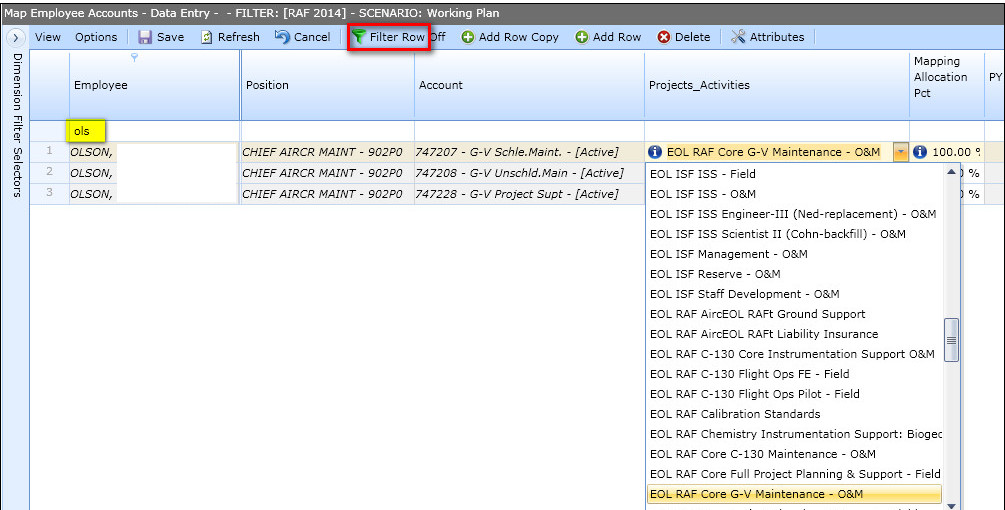Select 'EOL ISF ISS - Field' in the list
This screenshot has width=1005, height=510.
(795, 174)
